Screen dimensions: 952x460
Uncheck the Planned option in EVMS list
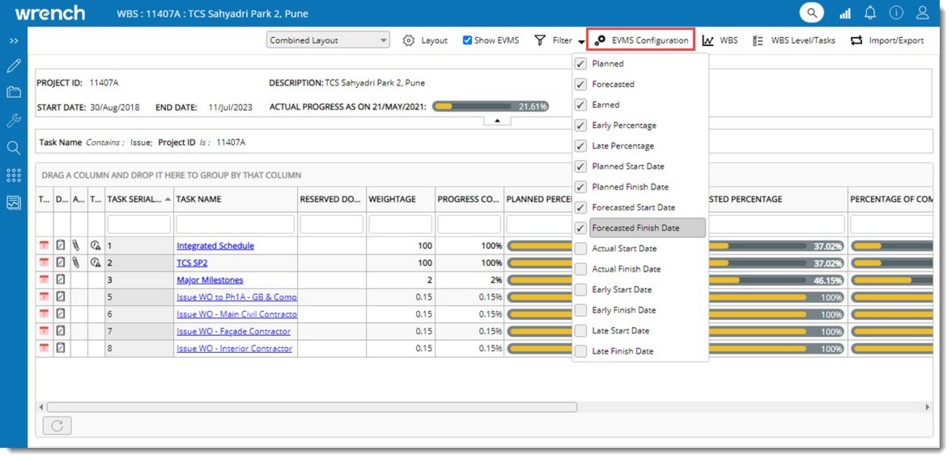pyautogui.click(x=581, y=64)
